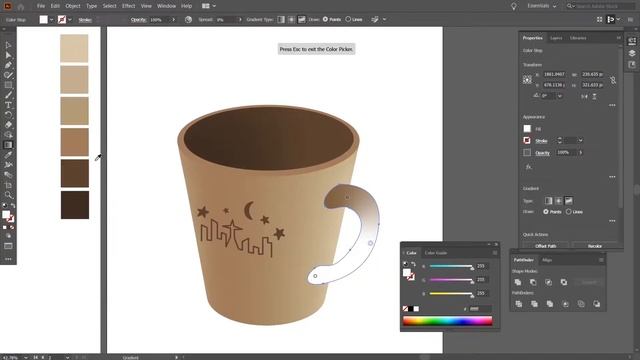Open Edit Toolbar three-dots at toolbar bottom

[8, 259]
